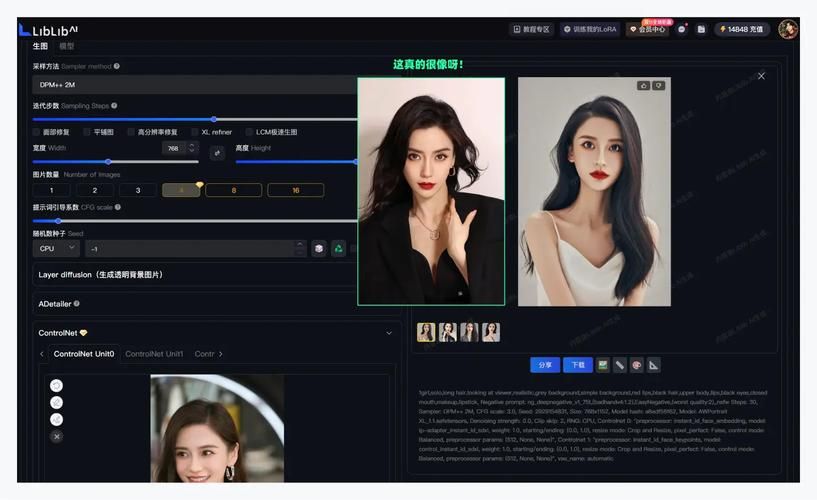Screen dimensions: 817x500
Task: Collapse ControlNet section with chevron
Action: click(389, 333)
